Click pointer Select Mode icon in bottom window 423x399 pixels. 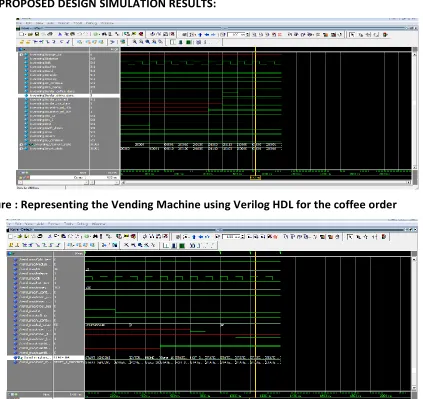350,237
